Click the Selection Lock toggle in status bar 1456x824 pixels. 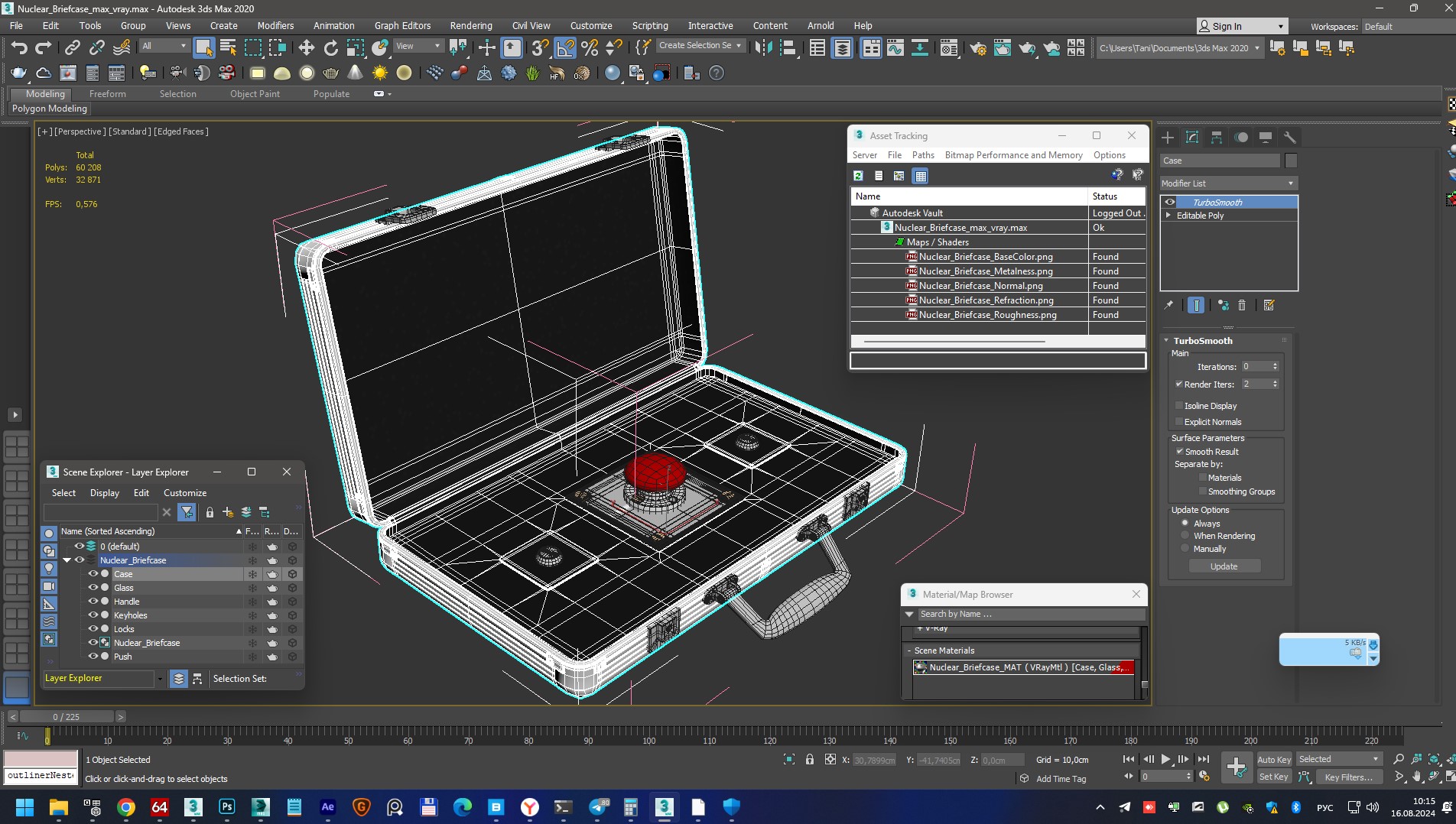[809, 759]
